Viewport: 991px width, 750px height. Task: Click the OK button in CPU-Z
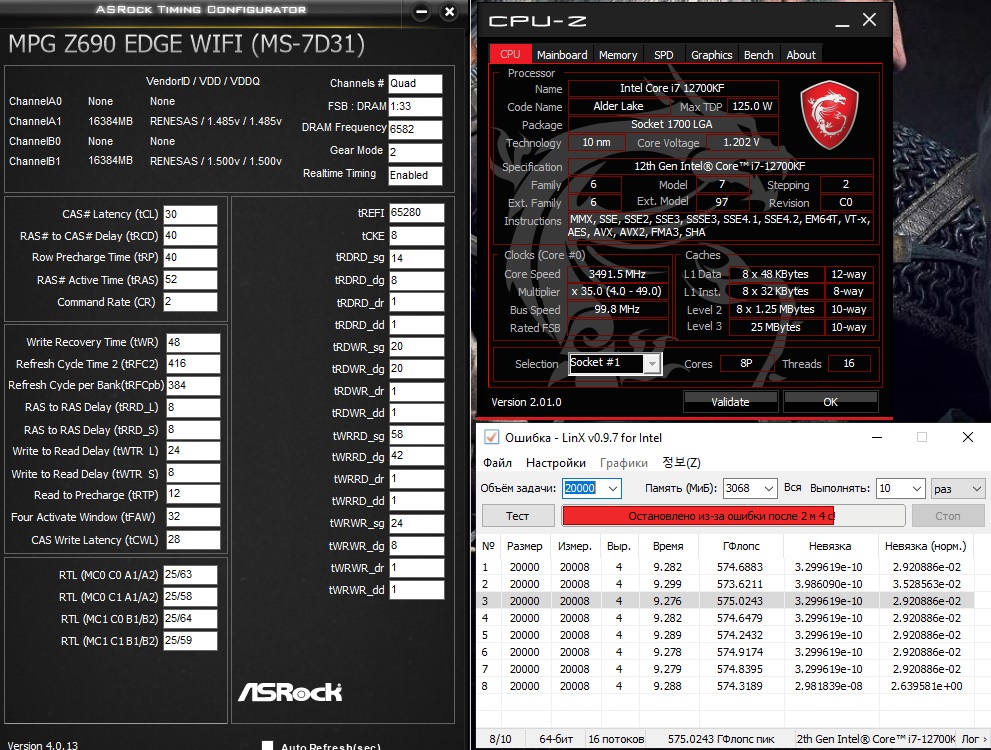tap(830, 402)
